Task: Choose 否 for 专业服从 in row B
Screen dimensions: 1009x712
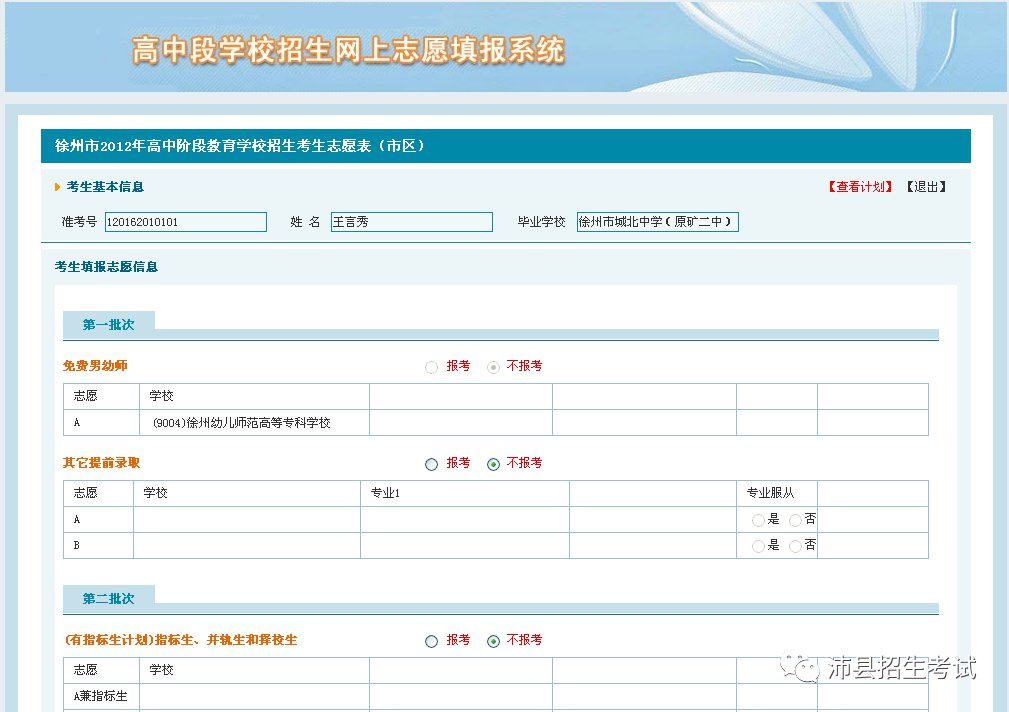Action: pos(795,546)
